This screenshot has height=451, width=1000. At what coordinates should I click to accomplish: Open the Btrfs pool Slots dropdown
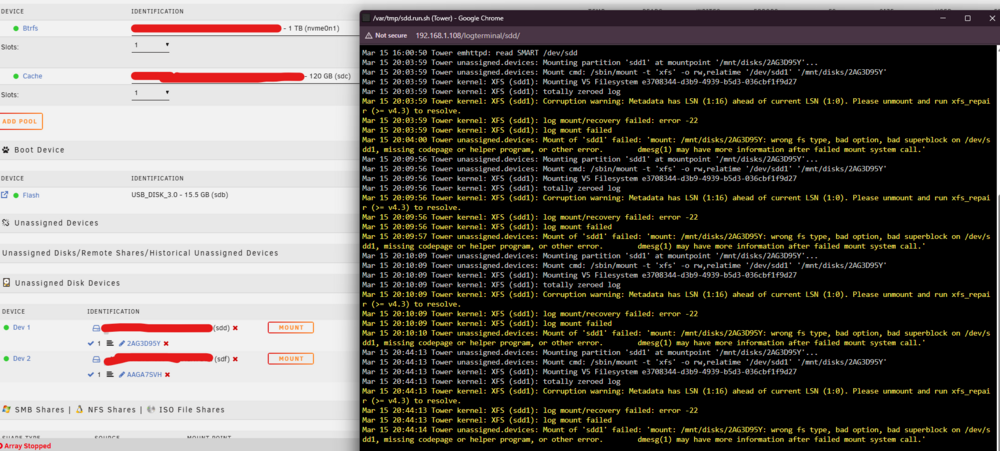click(x=151, y=45)
